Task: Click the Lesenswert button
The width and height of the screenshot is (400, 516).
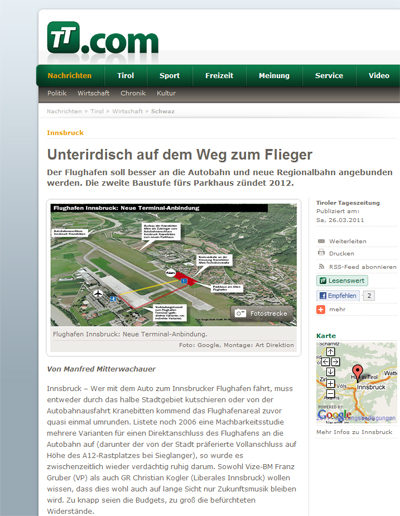Action: click(342, 281)
